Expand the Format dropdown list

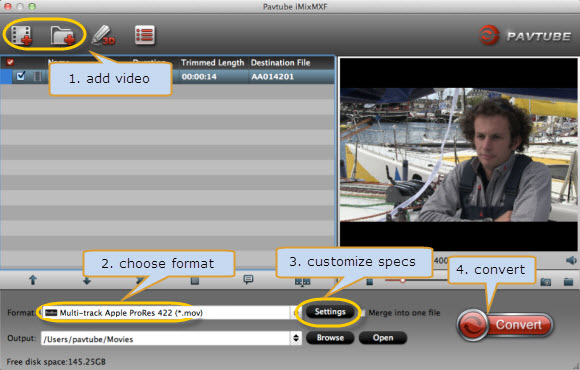[295, 313]
